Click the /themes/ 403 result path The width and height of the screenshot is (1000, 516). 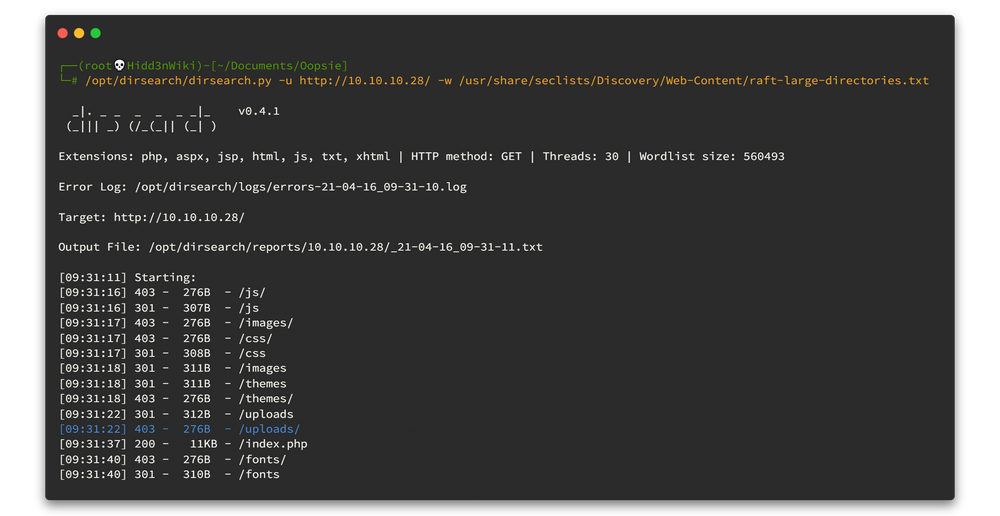[x=265, y=399]
